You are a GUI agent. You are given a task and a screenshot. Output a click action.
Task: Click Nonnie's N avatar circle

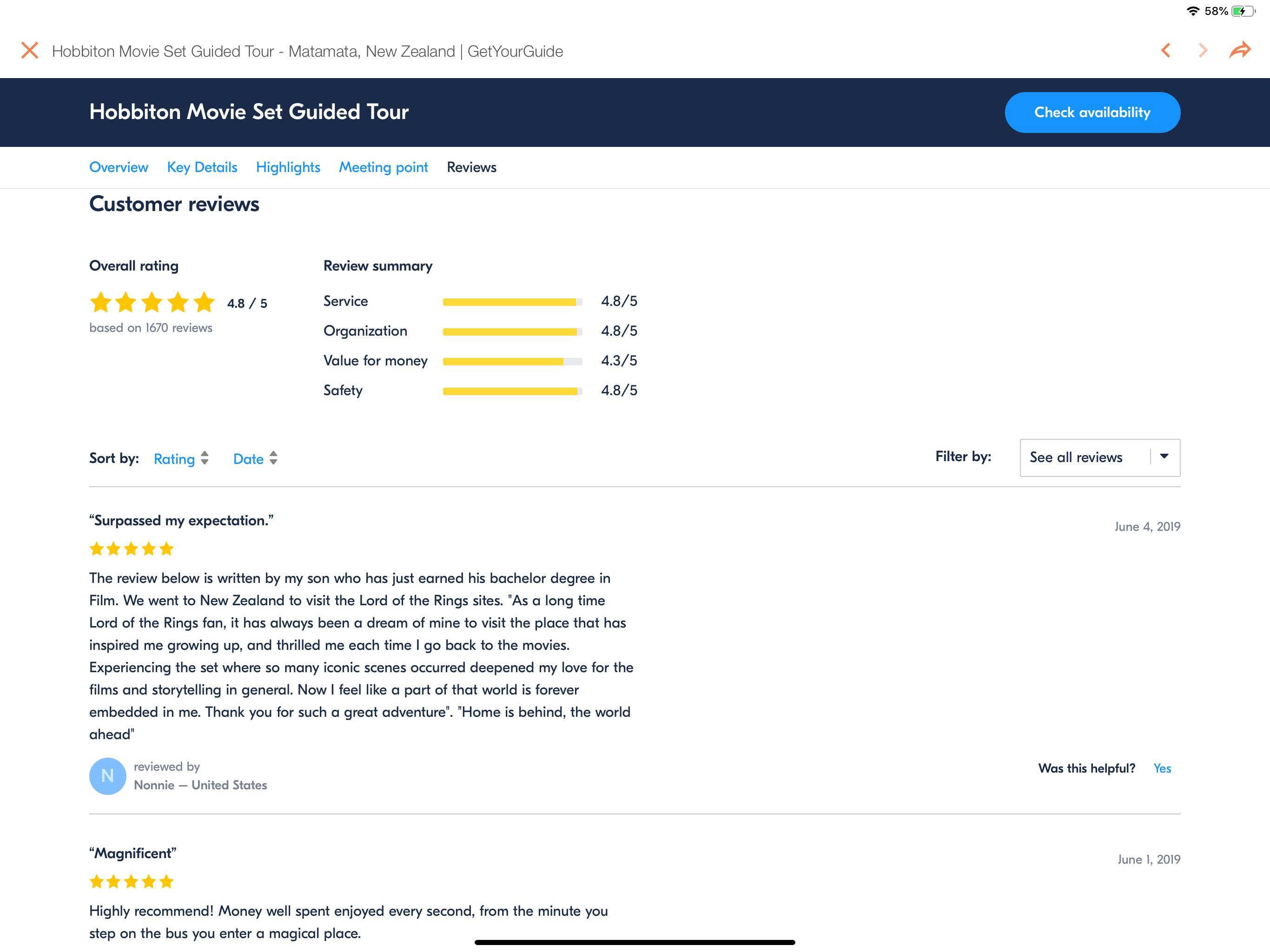[x=107, y=776]
